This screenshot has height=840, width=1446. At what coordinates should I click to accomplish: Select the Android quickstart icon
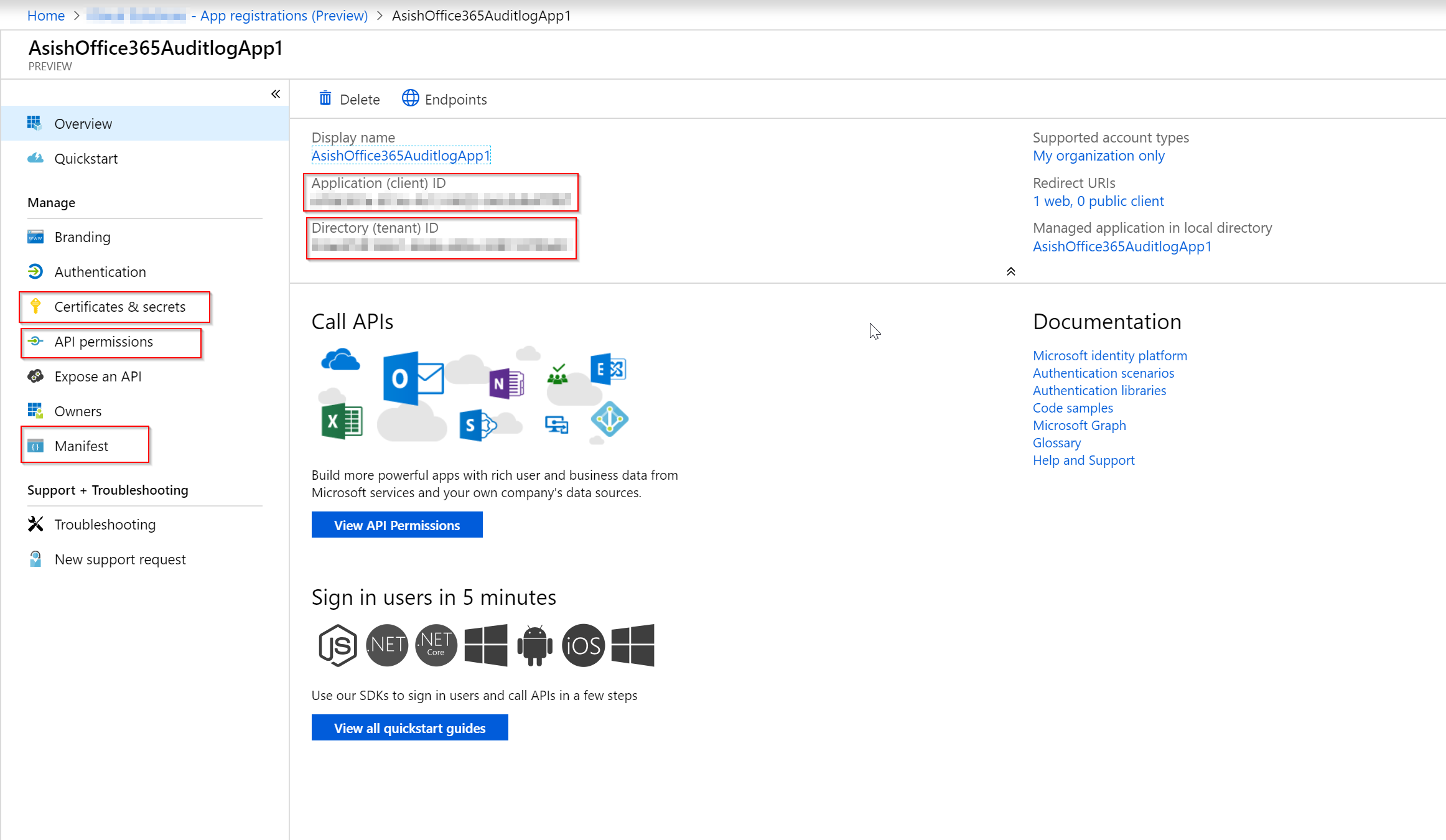[x=534, y=645]
